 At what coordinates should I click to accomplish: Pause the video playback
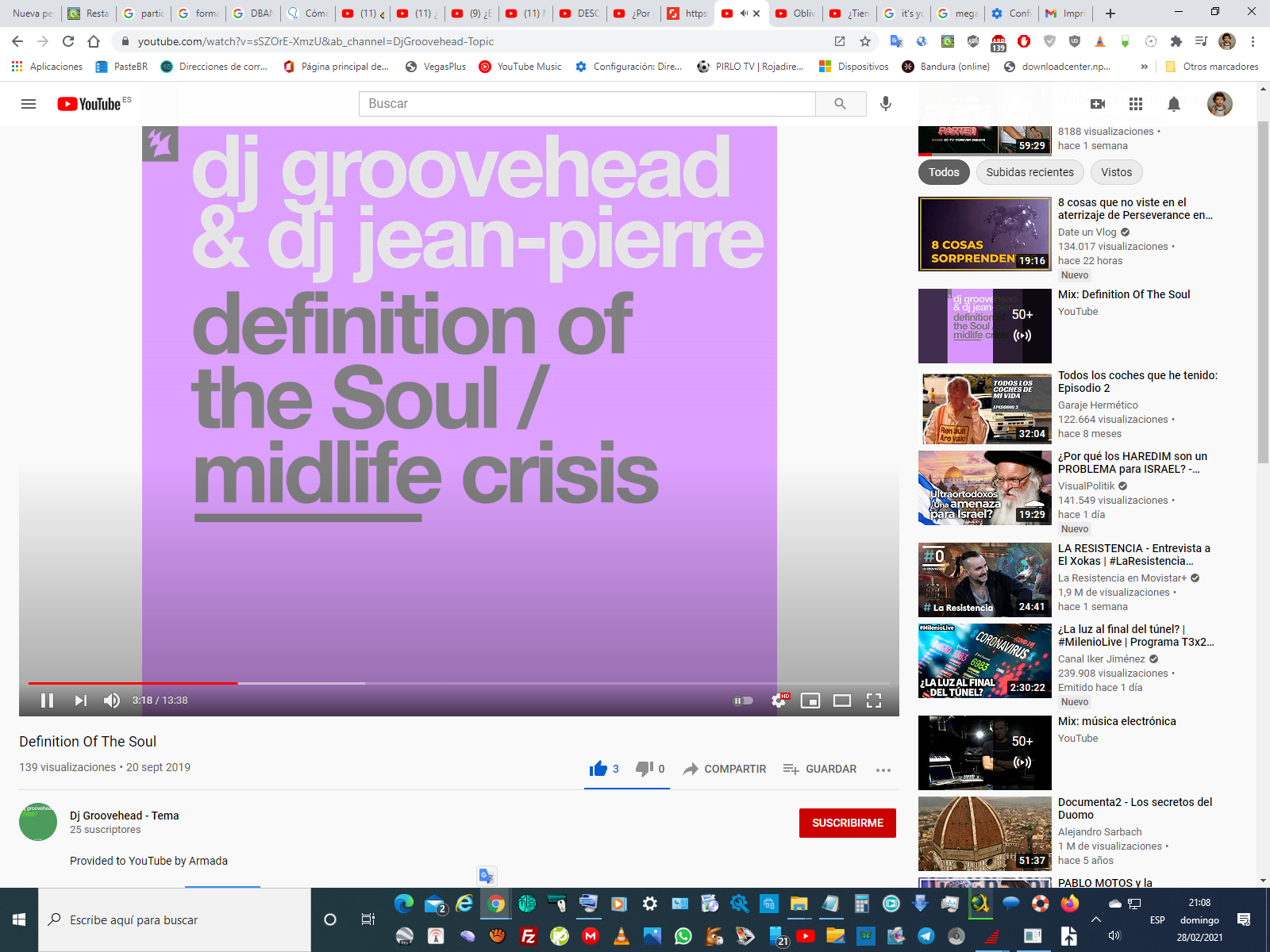tap(47, 701)
